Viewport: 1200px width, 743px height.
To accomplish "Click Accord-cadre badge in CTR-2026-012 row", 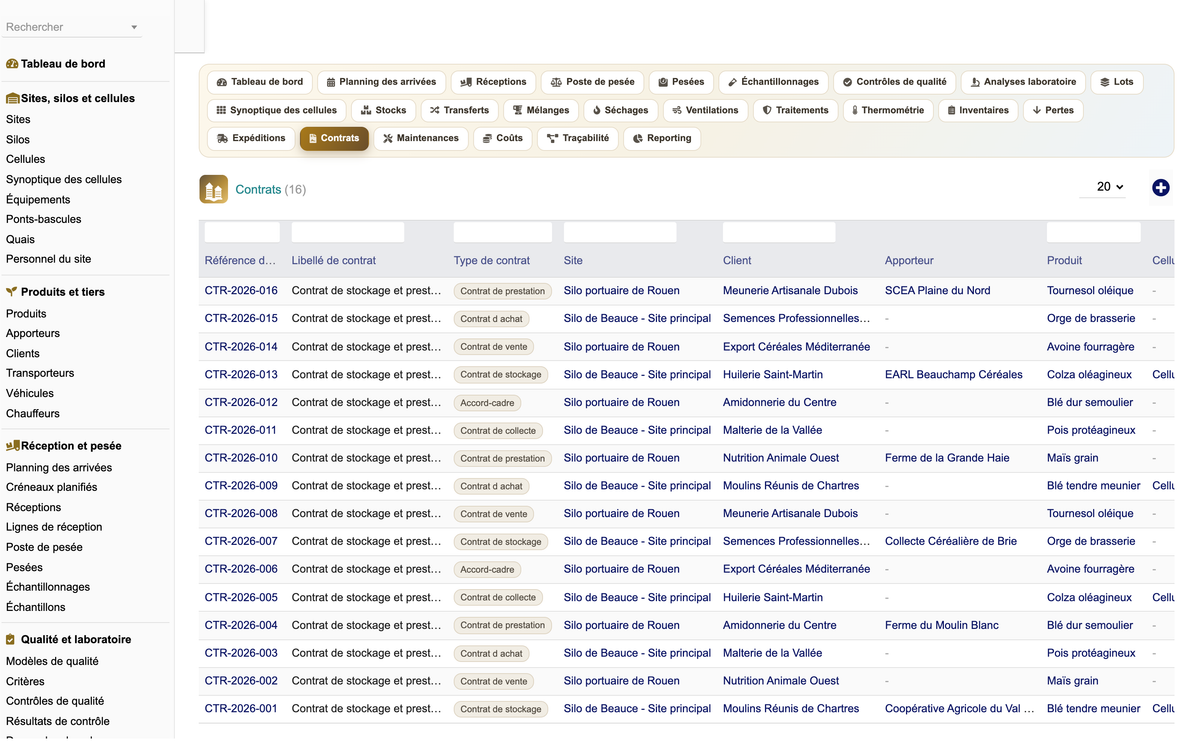I will 487,403.
